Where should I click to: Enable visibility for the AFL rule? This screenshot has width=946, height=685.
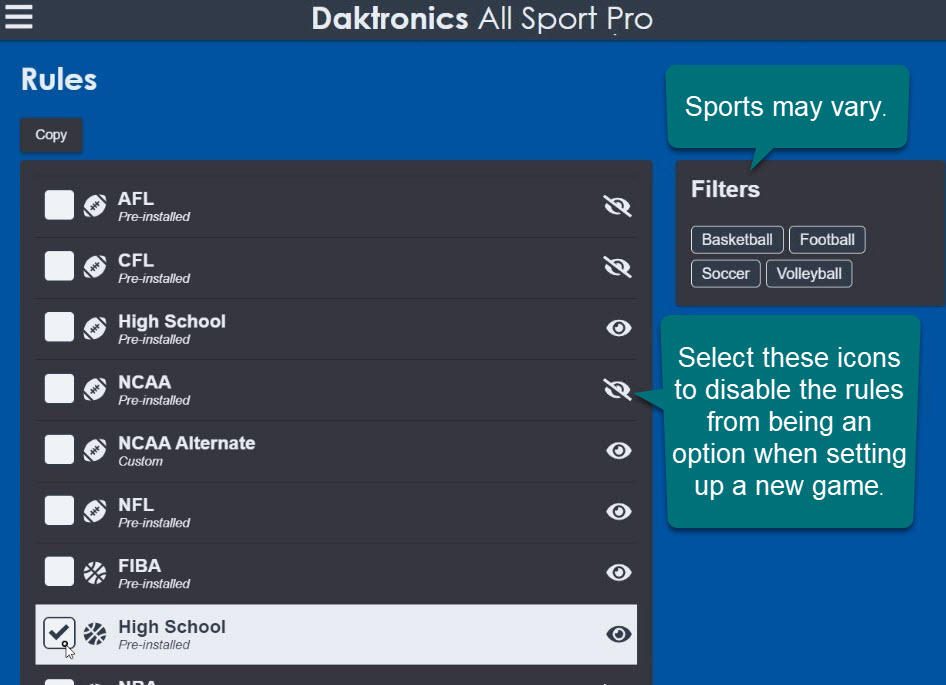617,206
